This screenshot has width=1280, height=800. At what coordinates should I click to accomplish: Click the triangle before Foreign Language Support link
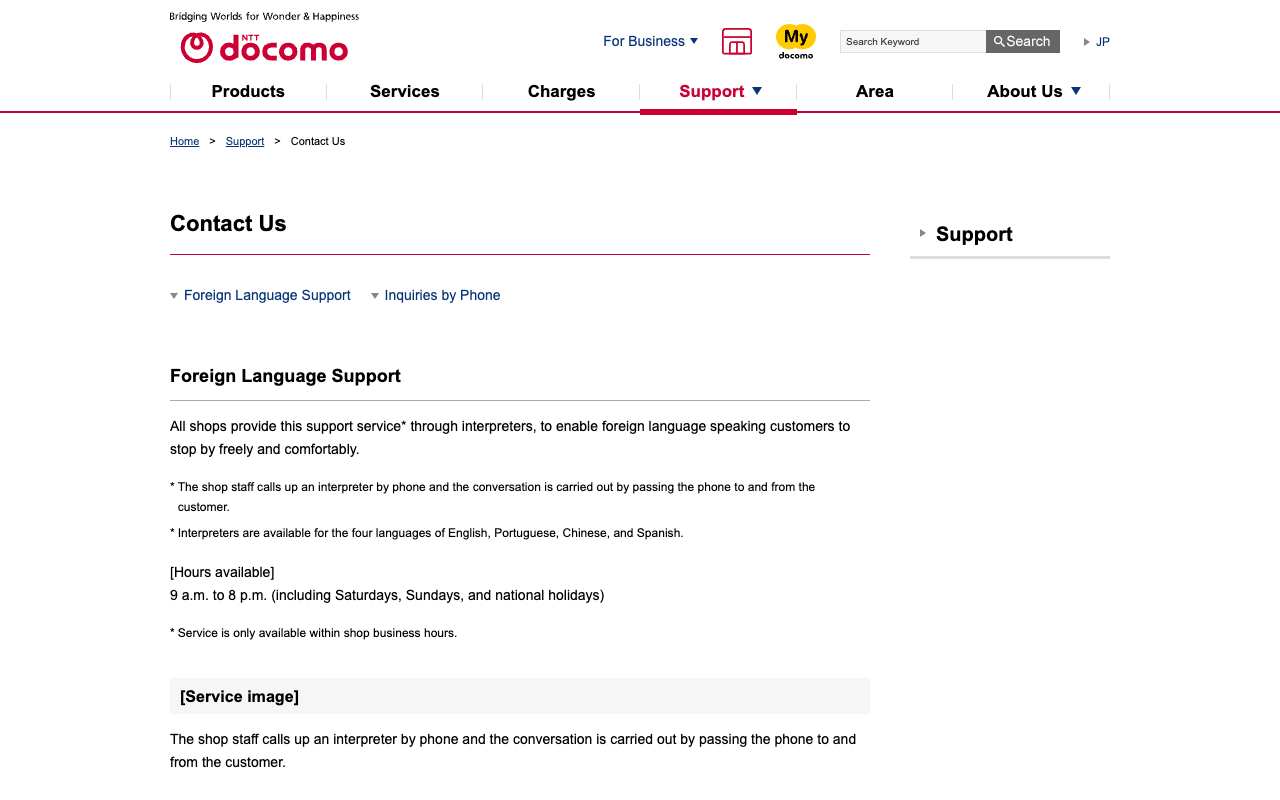click(x=175, y=296)
